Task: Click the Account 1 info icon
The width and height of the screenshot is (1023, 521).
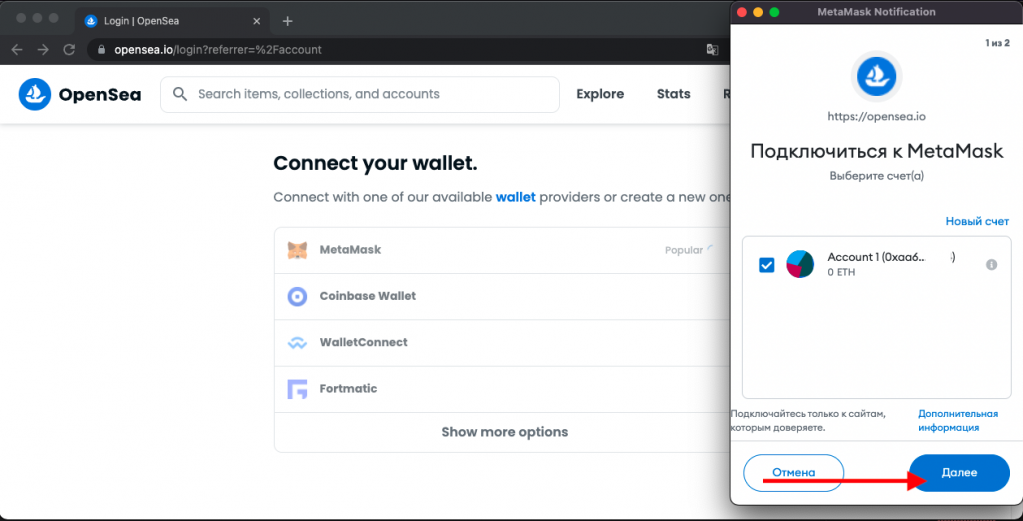Action: click(x=991, y=265)
